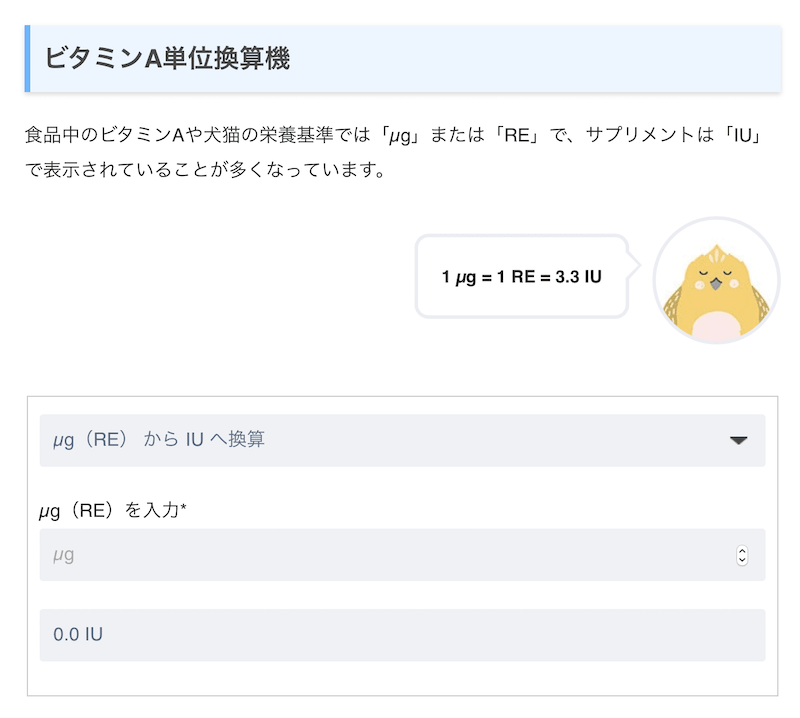The image size is (800, 718).
Task: Click the yellow bird mascot avatar
Action: (716, 281)
